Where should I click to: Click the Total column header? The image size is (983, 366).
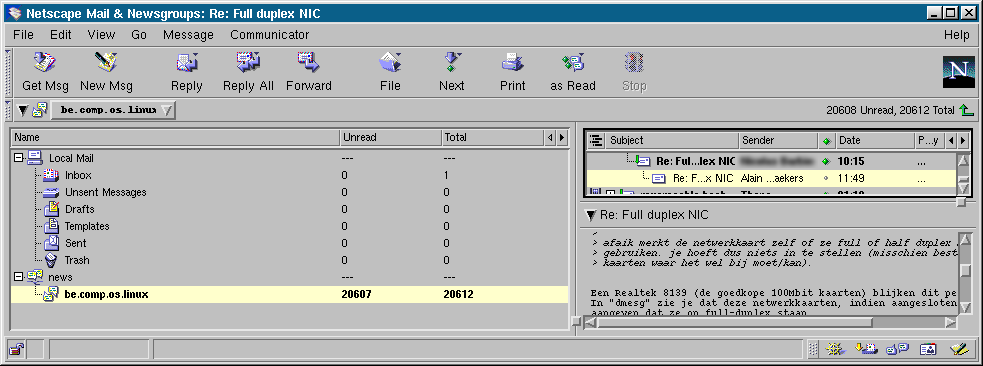(493, 137)
